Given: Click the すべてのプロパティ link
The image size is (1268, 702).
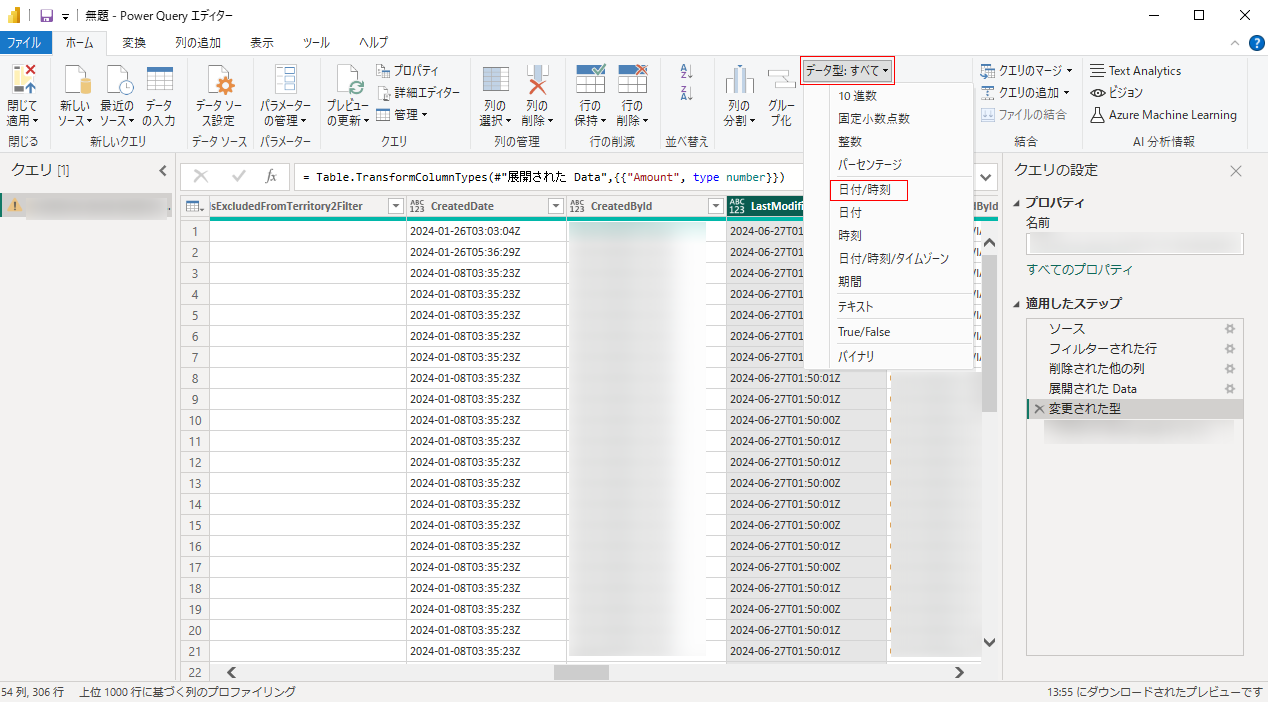Looking at the screenshot, I should coord(1080,270).
